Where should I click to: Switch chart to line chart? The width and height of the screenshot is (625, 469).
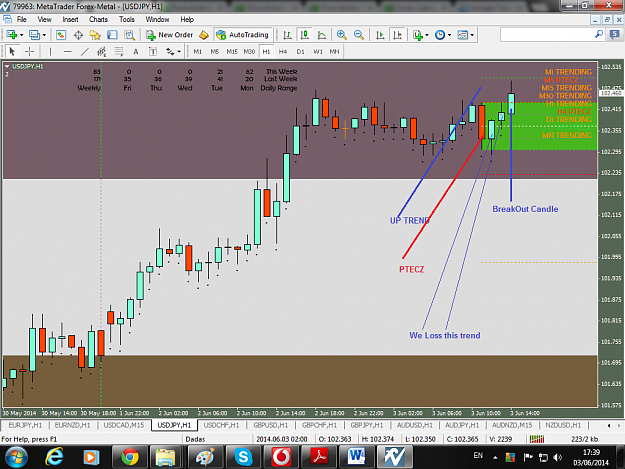point(322,35)
